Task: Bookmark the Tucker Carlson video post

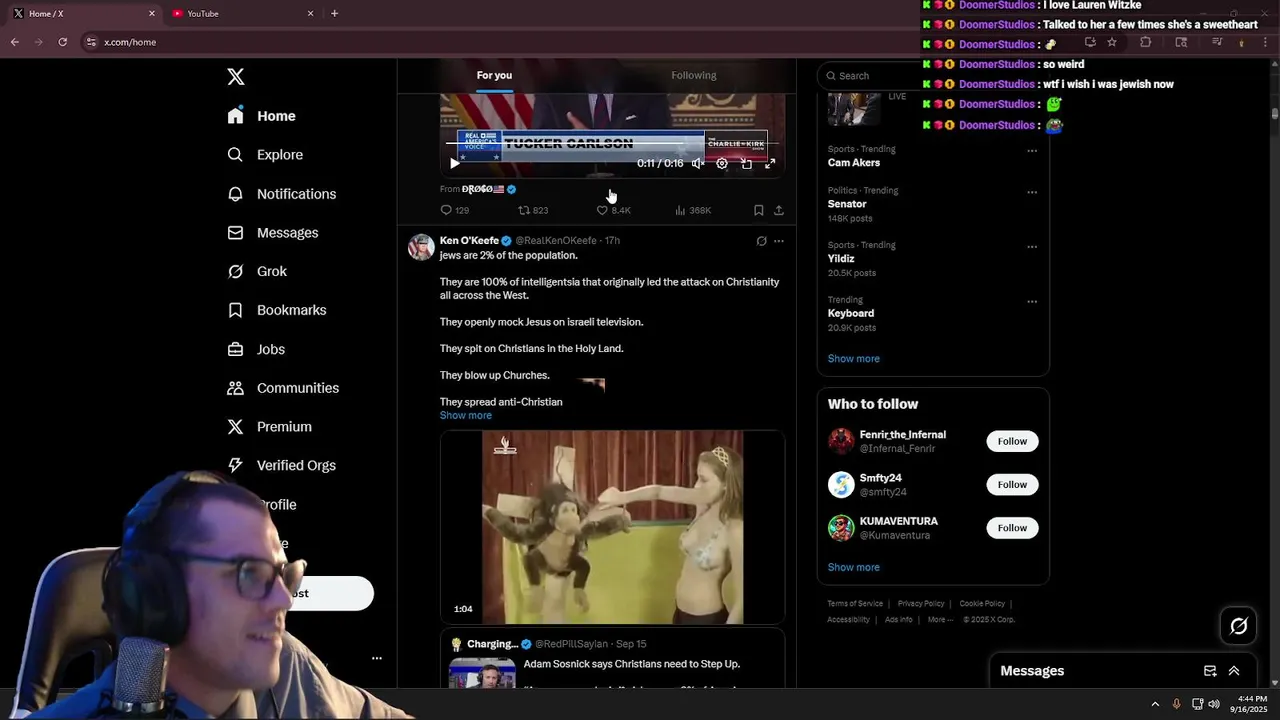Action: coord(758,210)
